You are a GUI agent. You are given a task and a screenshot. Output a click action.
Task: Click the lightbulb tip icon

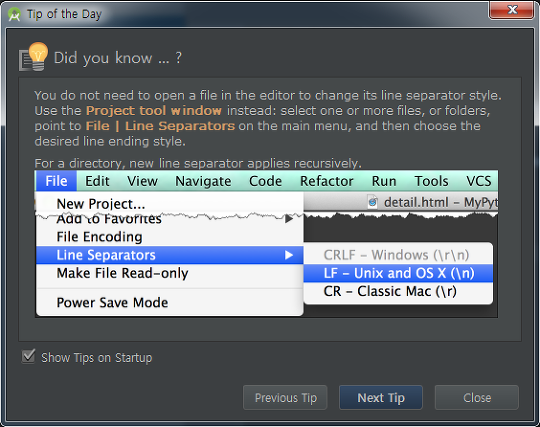click(x=33, y=57)
